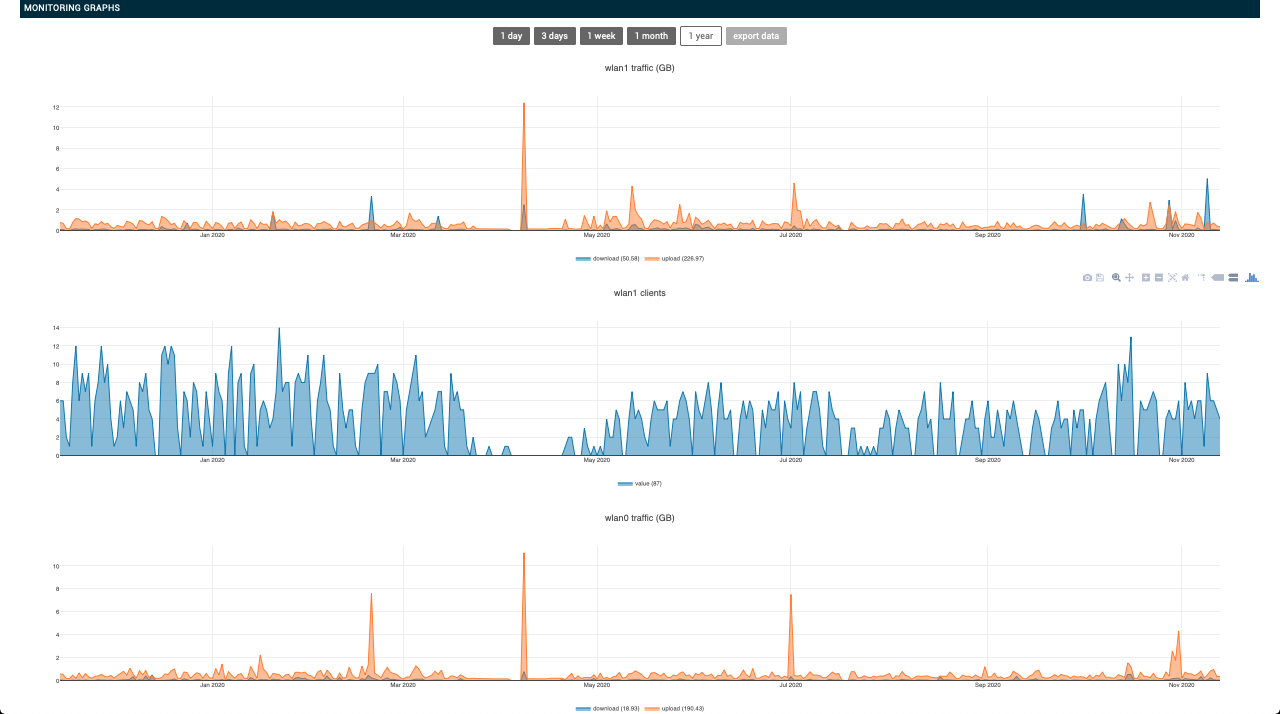The image size is (1280, 714).
Task: Click the floppy disk save icon in the modebar
Action: tap(1100, 277)
